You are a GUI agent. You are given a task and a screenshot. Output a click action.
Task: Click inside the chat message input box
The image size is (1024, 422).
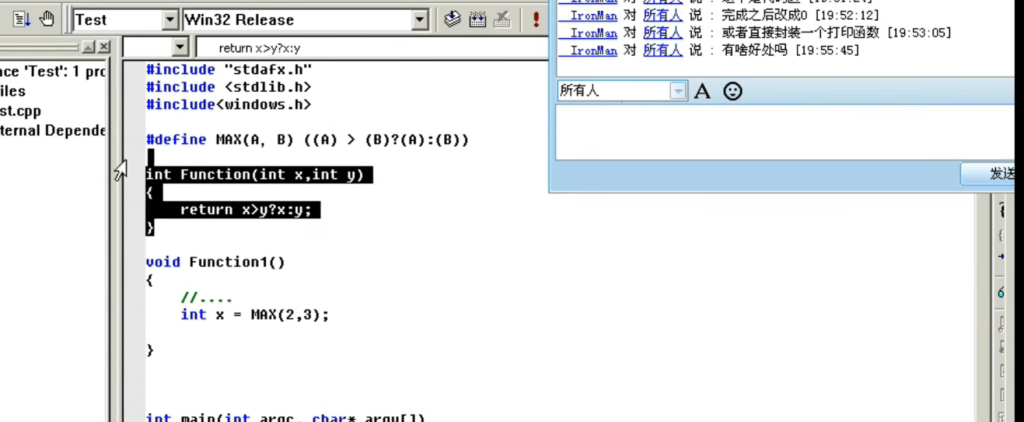tap(780, 130)
